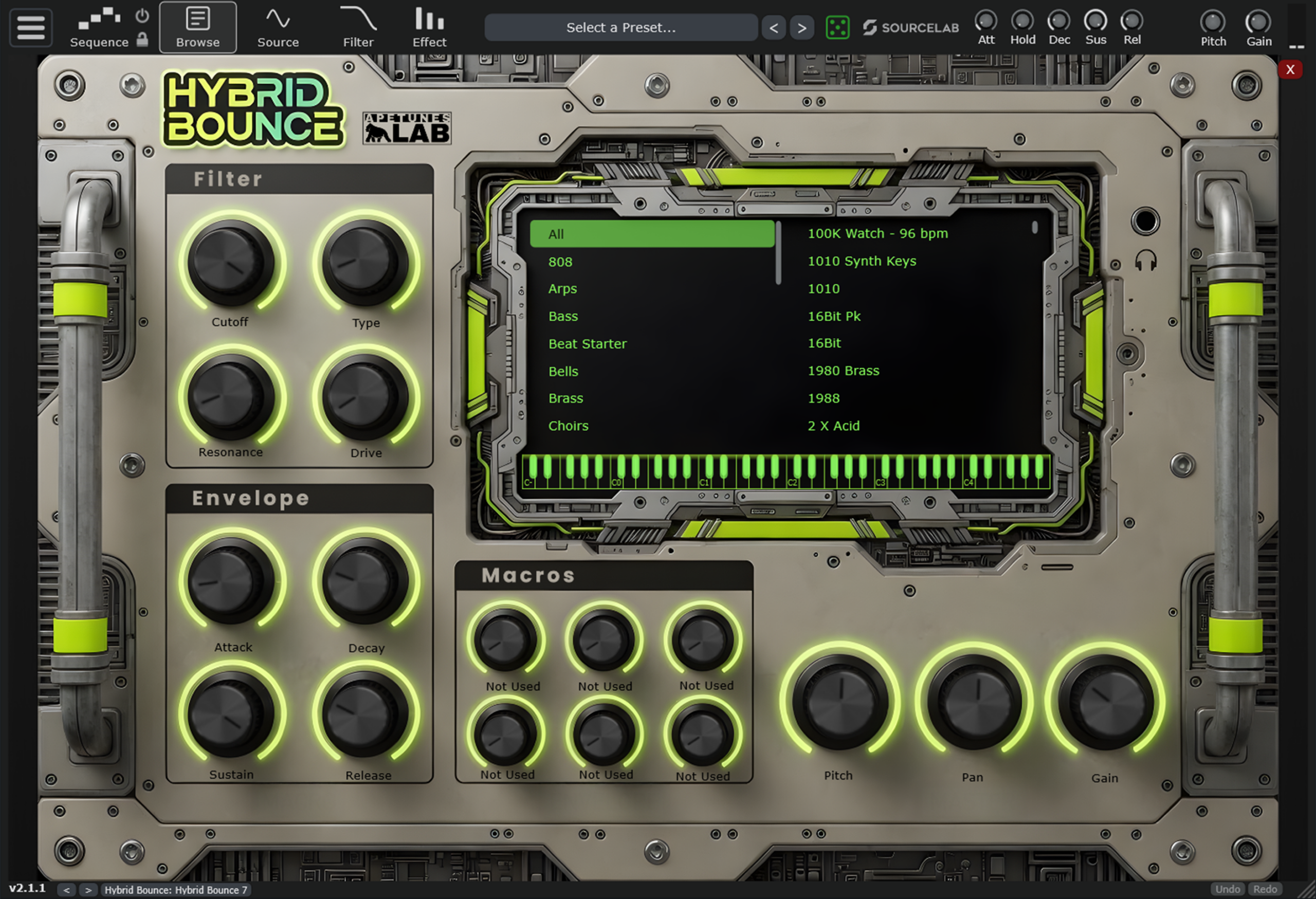Screen dimensions: 1316x899
Task: Open the hamburger main menu
Action: tap(30, 27)
